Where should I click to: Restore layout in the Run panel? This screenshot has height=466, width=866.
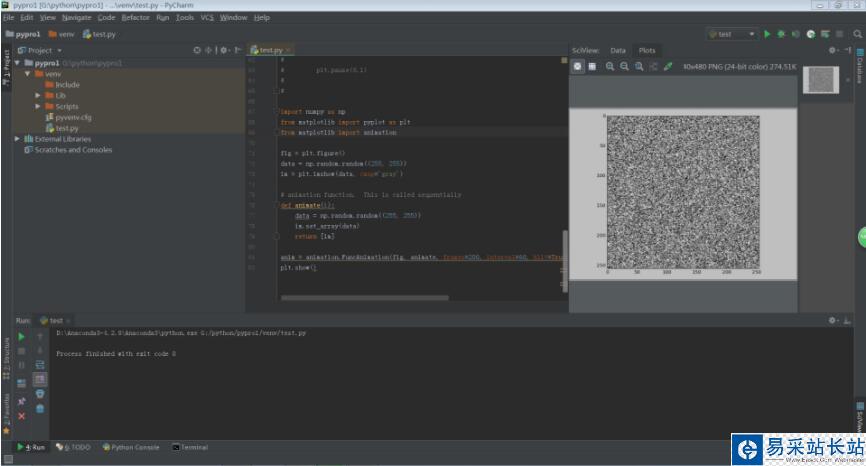21,383
